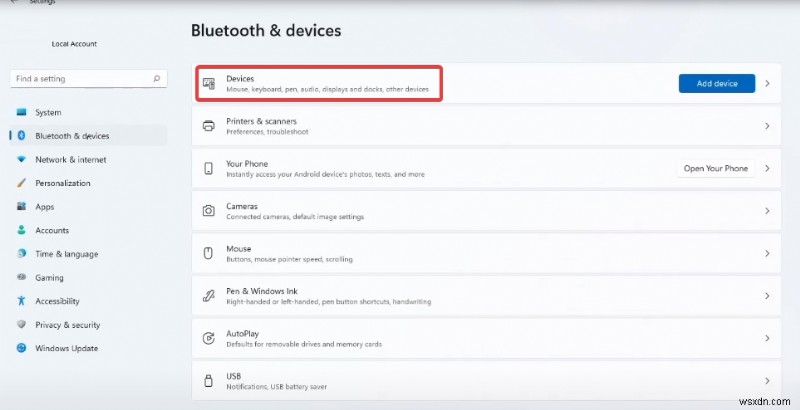This screenshot has width=800, height=410.
Task: Click the Devices row icon
Action: [x=208, y=84]
